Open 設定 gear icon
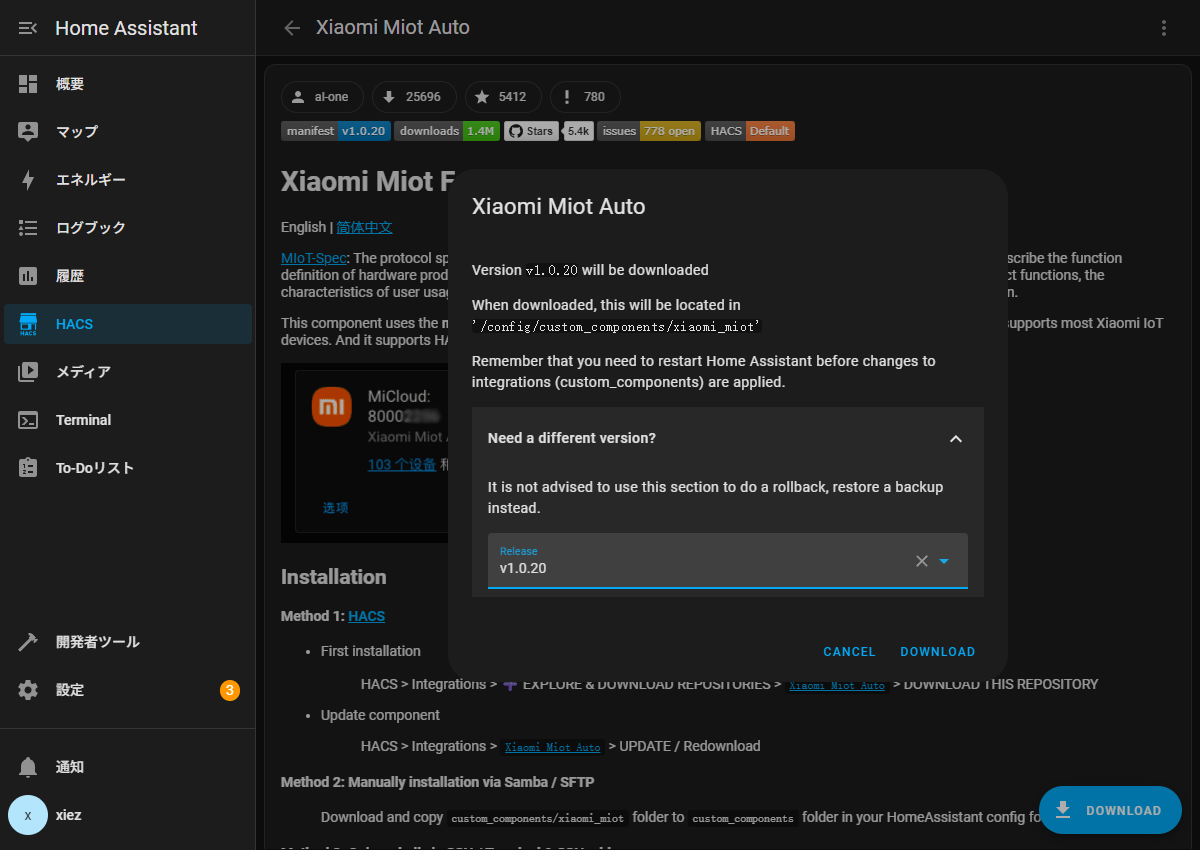This screenshot has width=1200, height=850. click(28, 690)
